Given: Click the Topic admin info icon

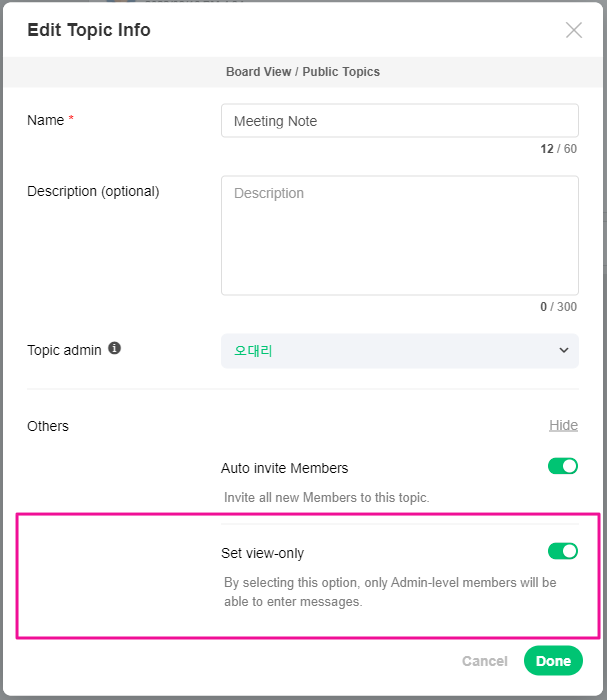Looking at the screenshot, I should coord(115,349).
